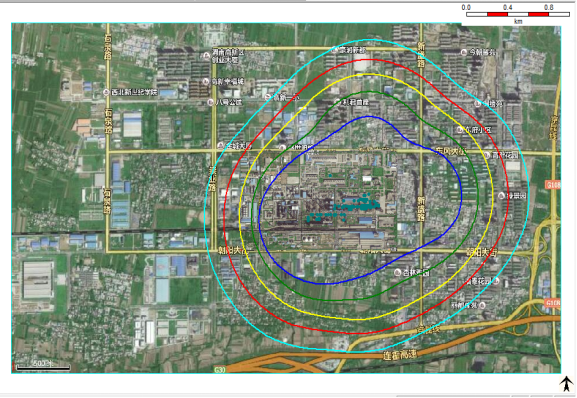Click the 500米 map scale indicator
577x398 pixels.
[x=43, y=365]
